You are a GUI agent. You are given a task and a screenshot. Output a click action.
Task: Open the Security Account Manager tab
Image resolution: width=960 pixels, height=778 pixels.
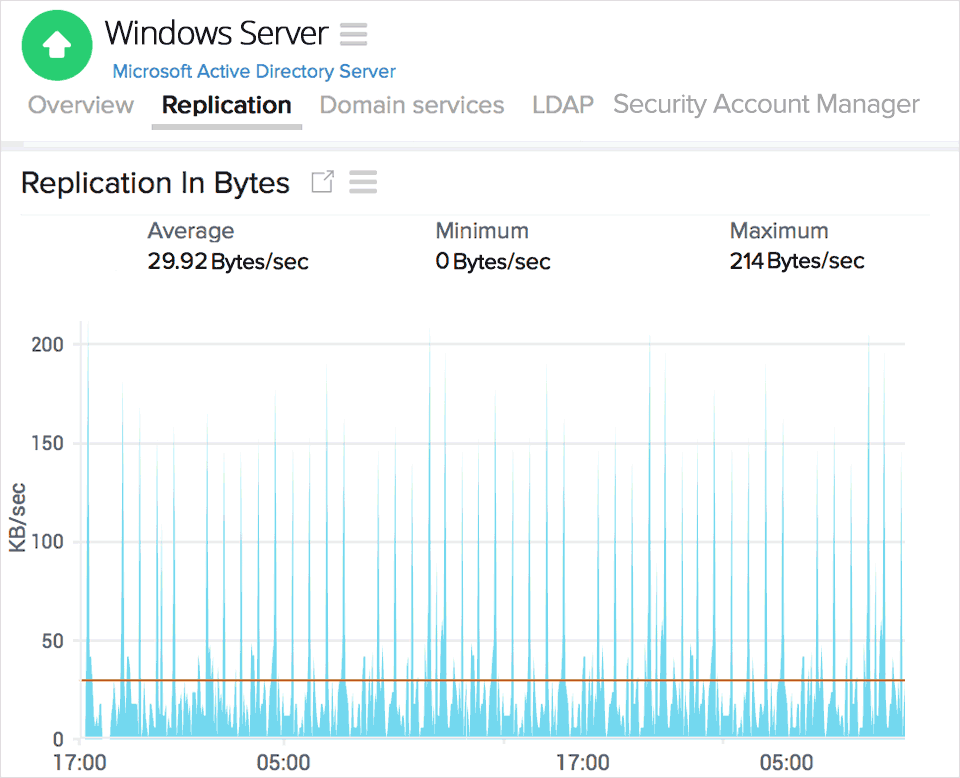click(766, 104)
